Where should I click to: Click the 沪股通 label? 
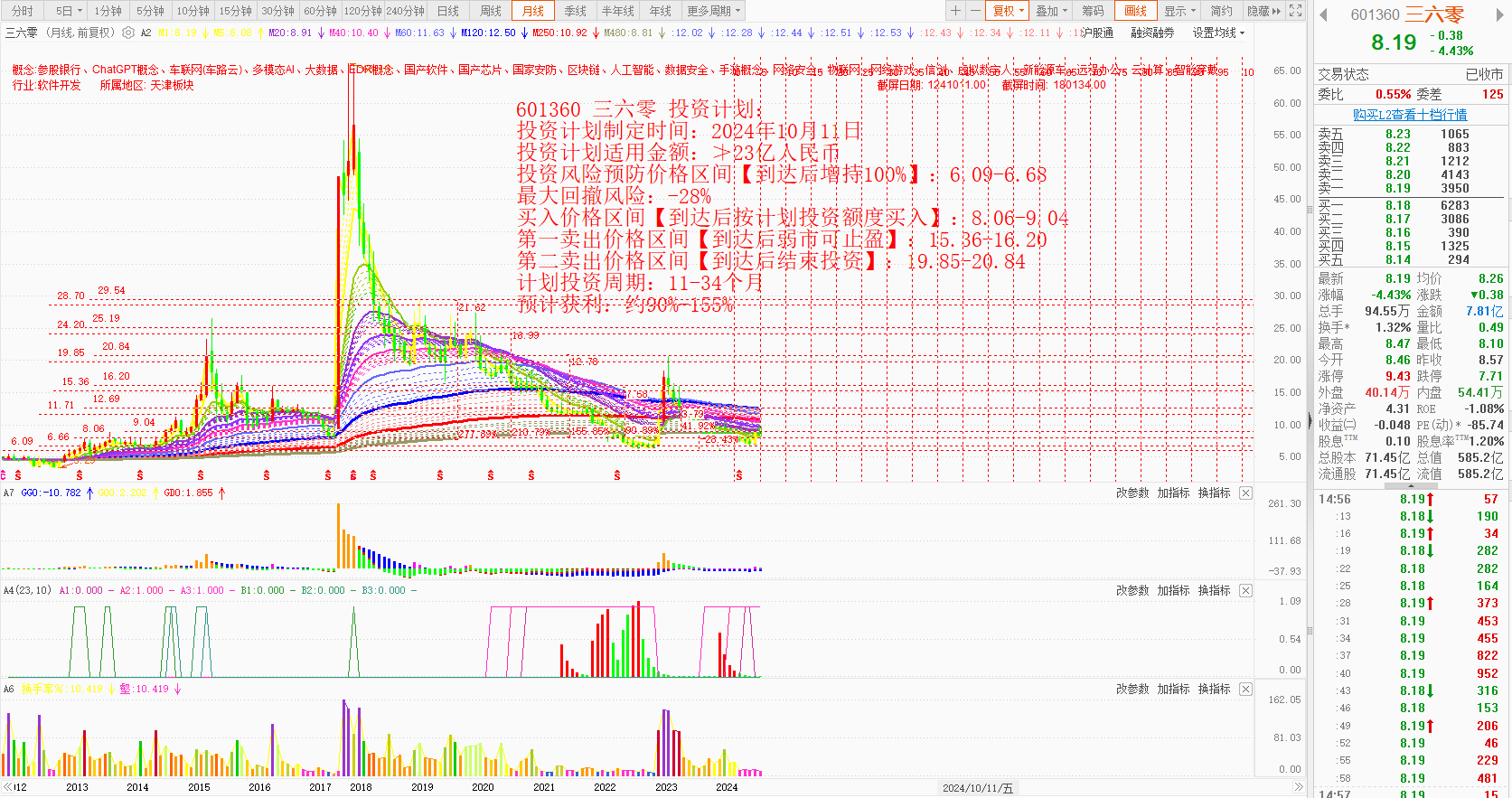pos(1097,33)
